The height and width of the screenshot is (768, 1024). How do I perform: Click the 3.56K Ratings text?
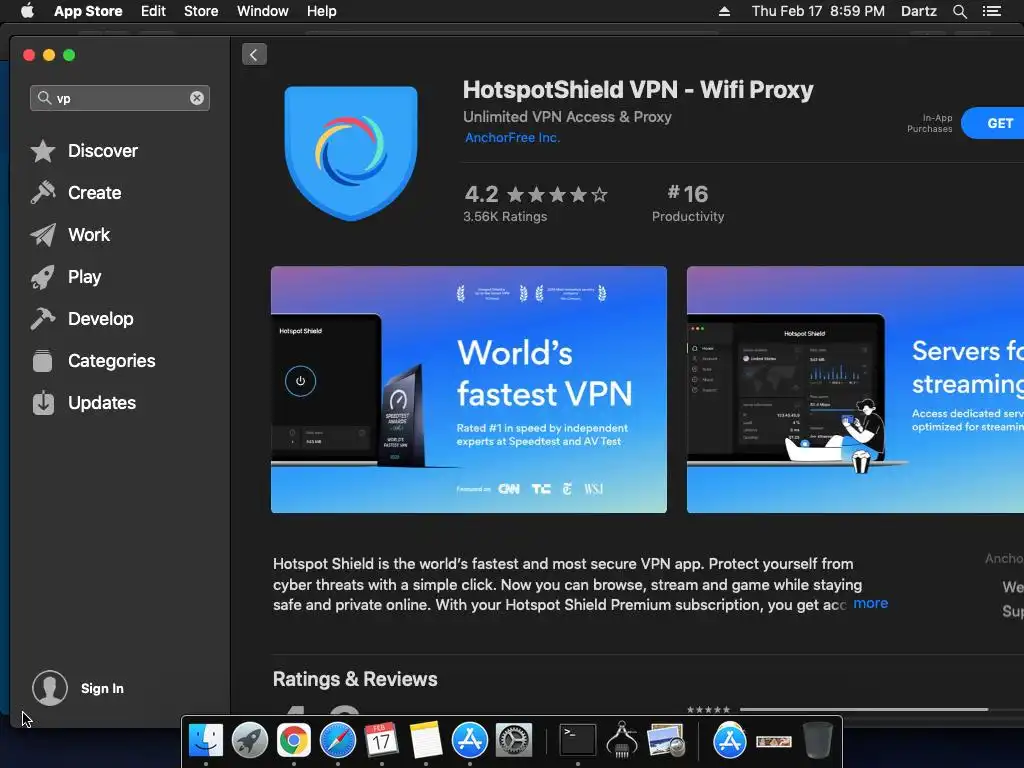[505, 216]
